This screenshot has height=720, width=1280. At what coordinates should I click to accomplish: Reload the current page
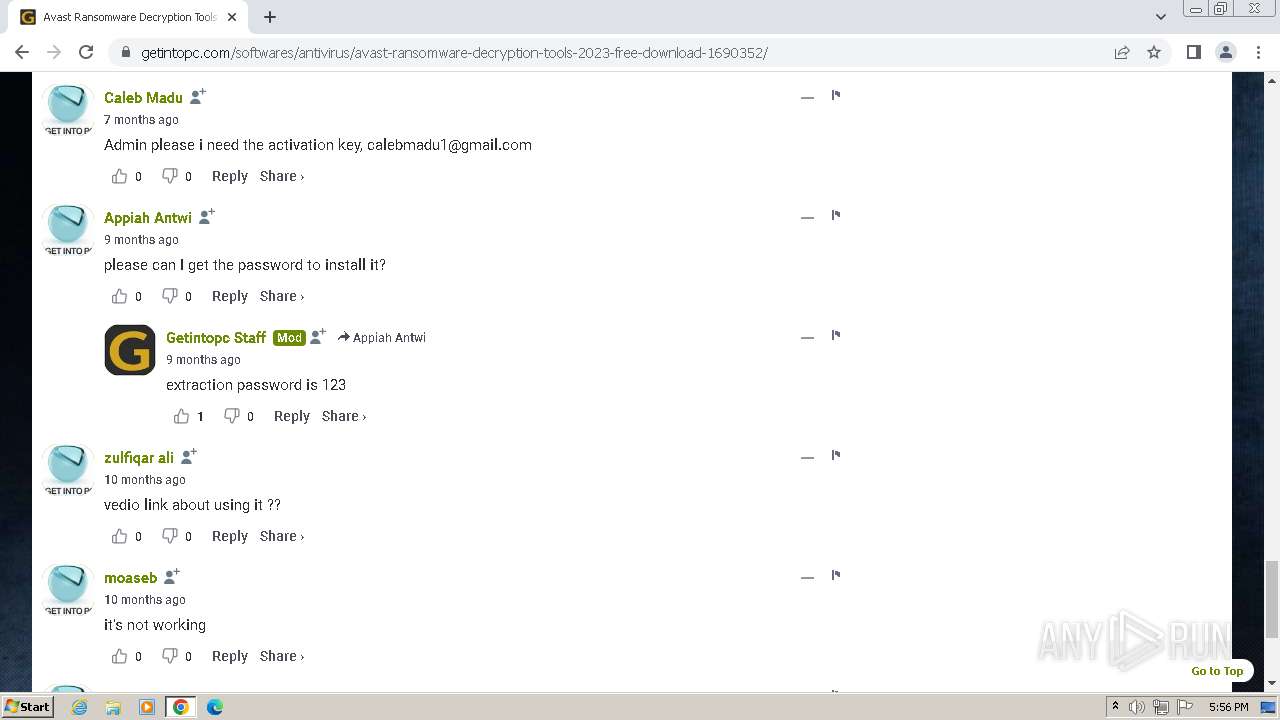(86, 52)
